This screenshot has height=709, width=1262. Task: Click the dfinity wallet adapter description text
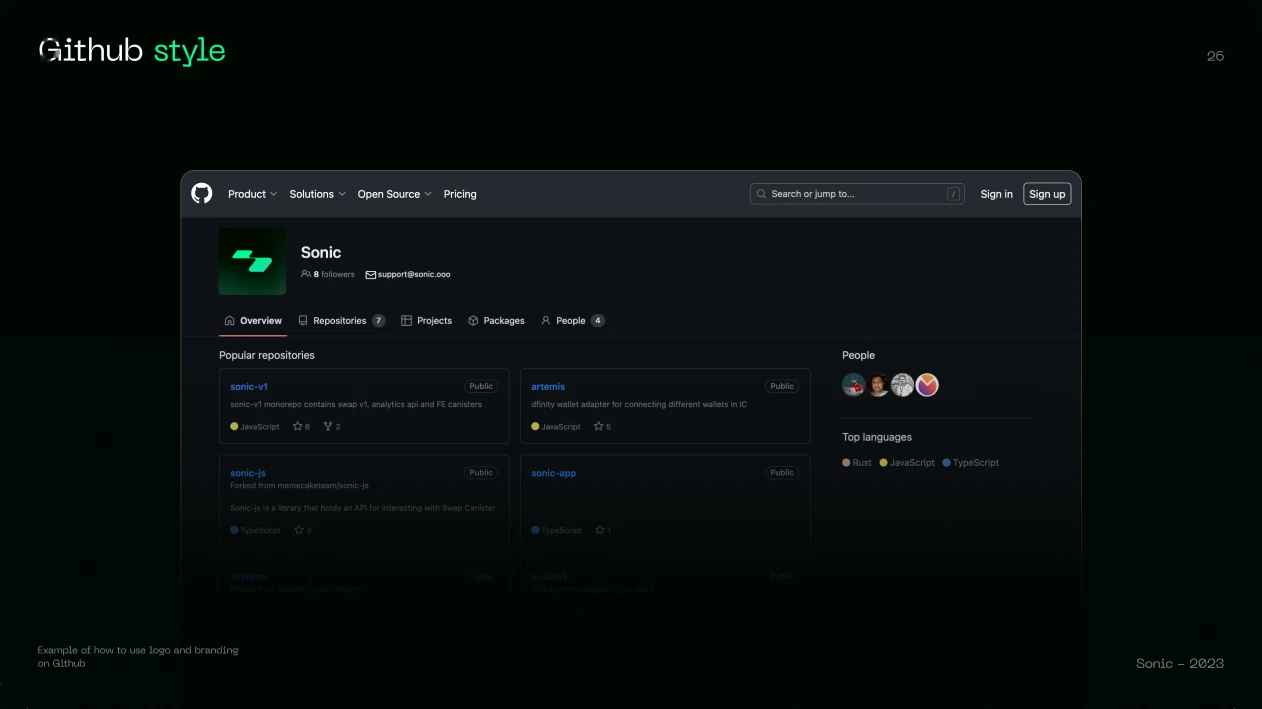tap(639, 405)
